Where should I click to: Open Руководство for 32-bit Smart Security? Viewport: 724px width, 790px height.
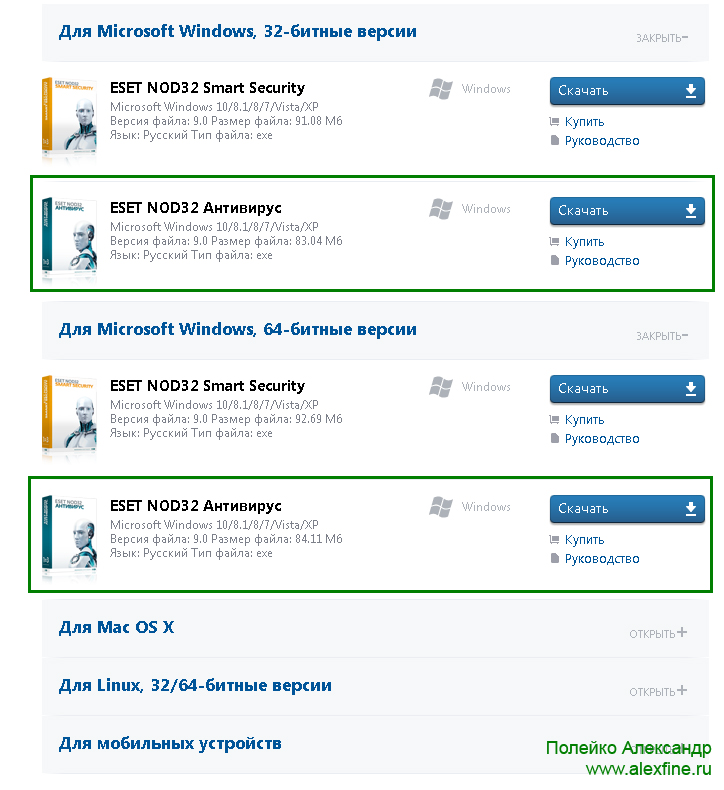[602, 141]
